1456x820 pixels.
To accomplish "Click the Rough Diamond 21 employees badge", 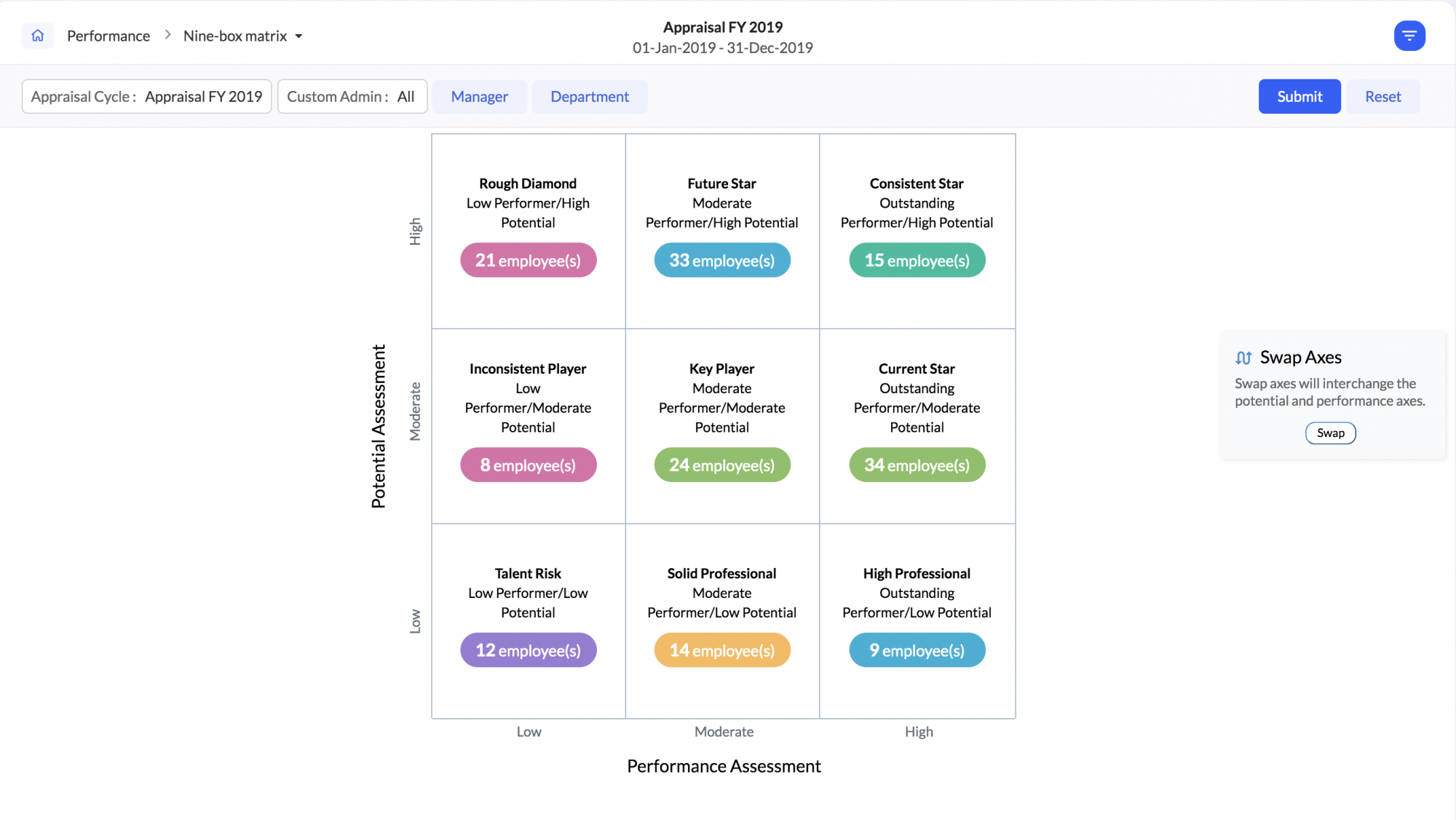I will point(527,260).
